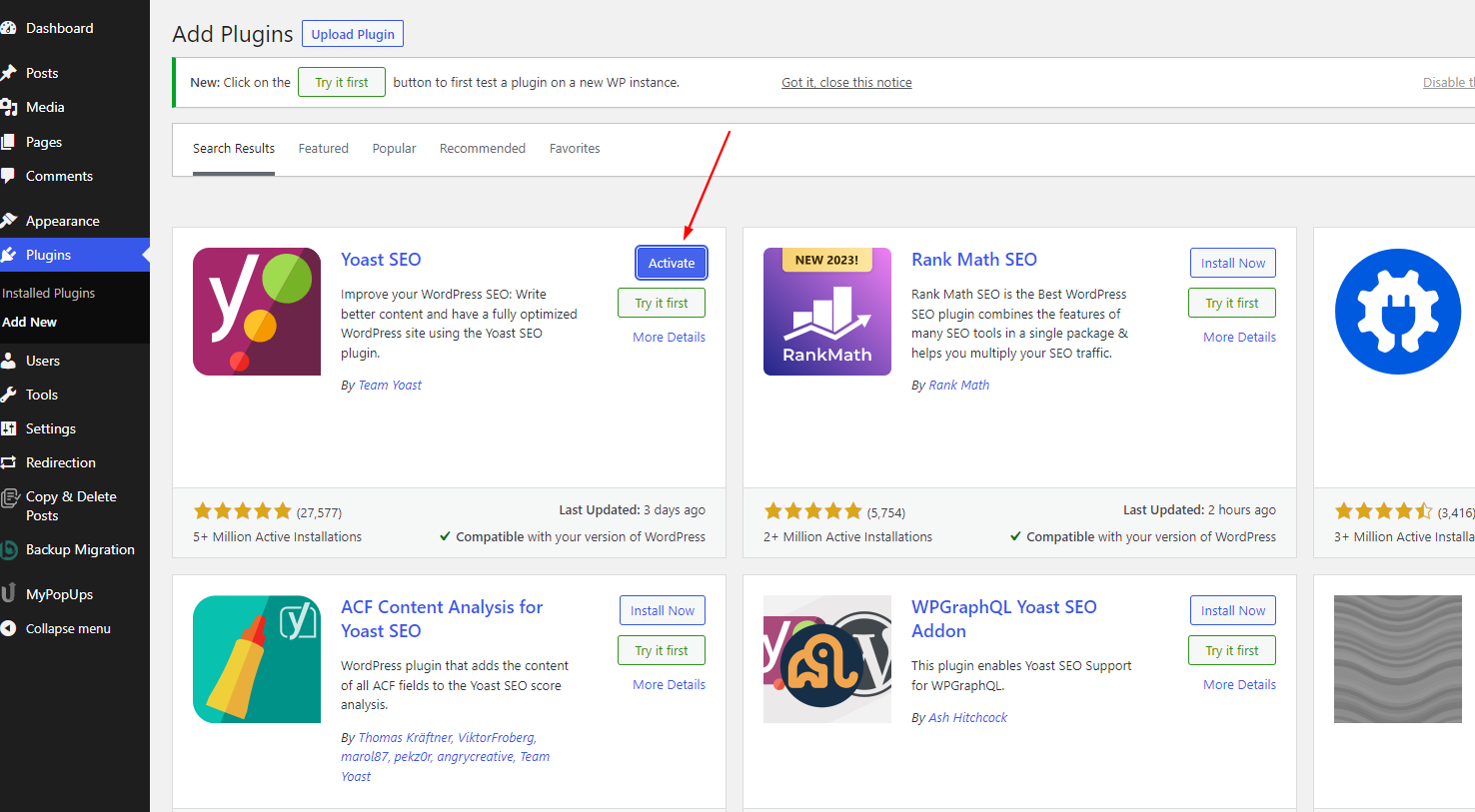Viewport: 1475px width, 812px height.
Task: Click the Upload Plugin button
Action: point(353,34)
